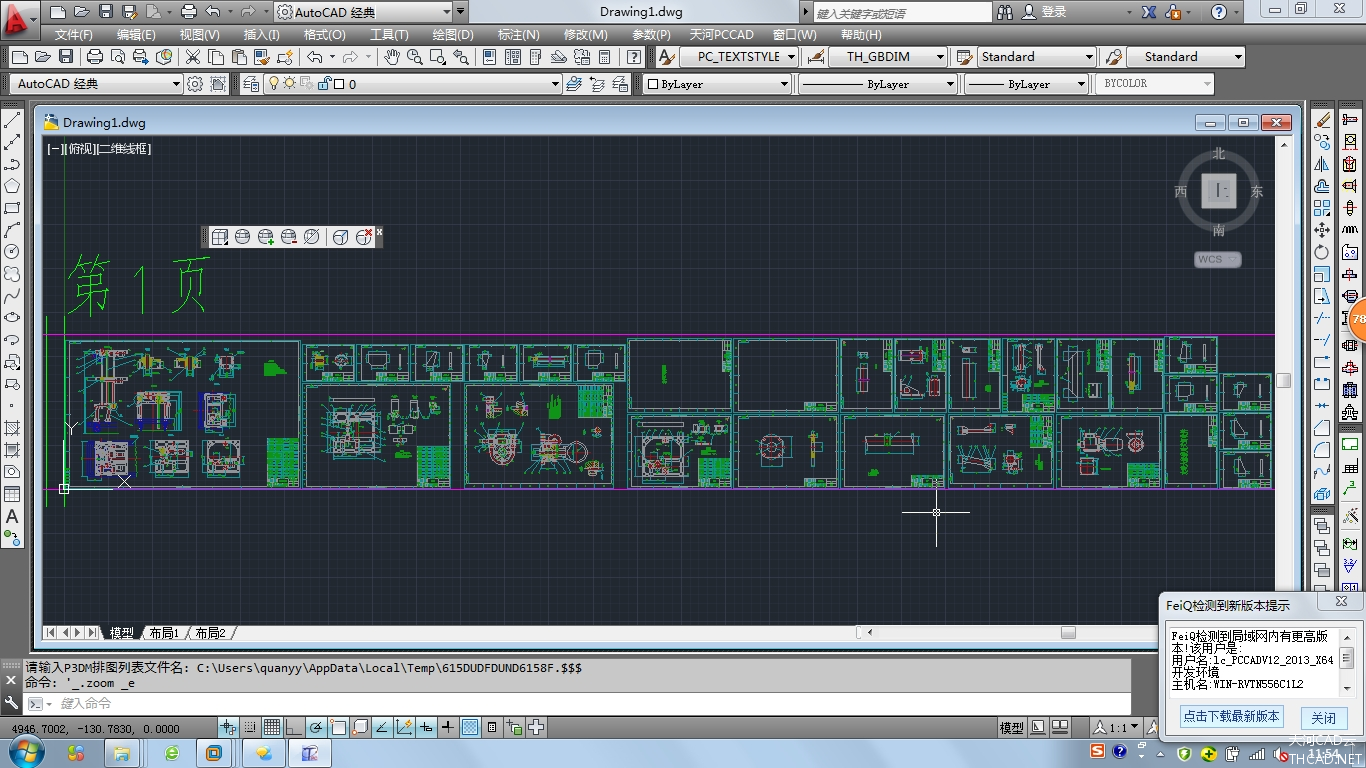This screenshot has height=768, width=1366.
Task: Switch to the 布局1 layout tab
Action: point(163,633)
